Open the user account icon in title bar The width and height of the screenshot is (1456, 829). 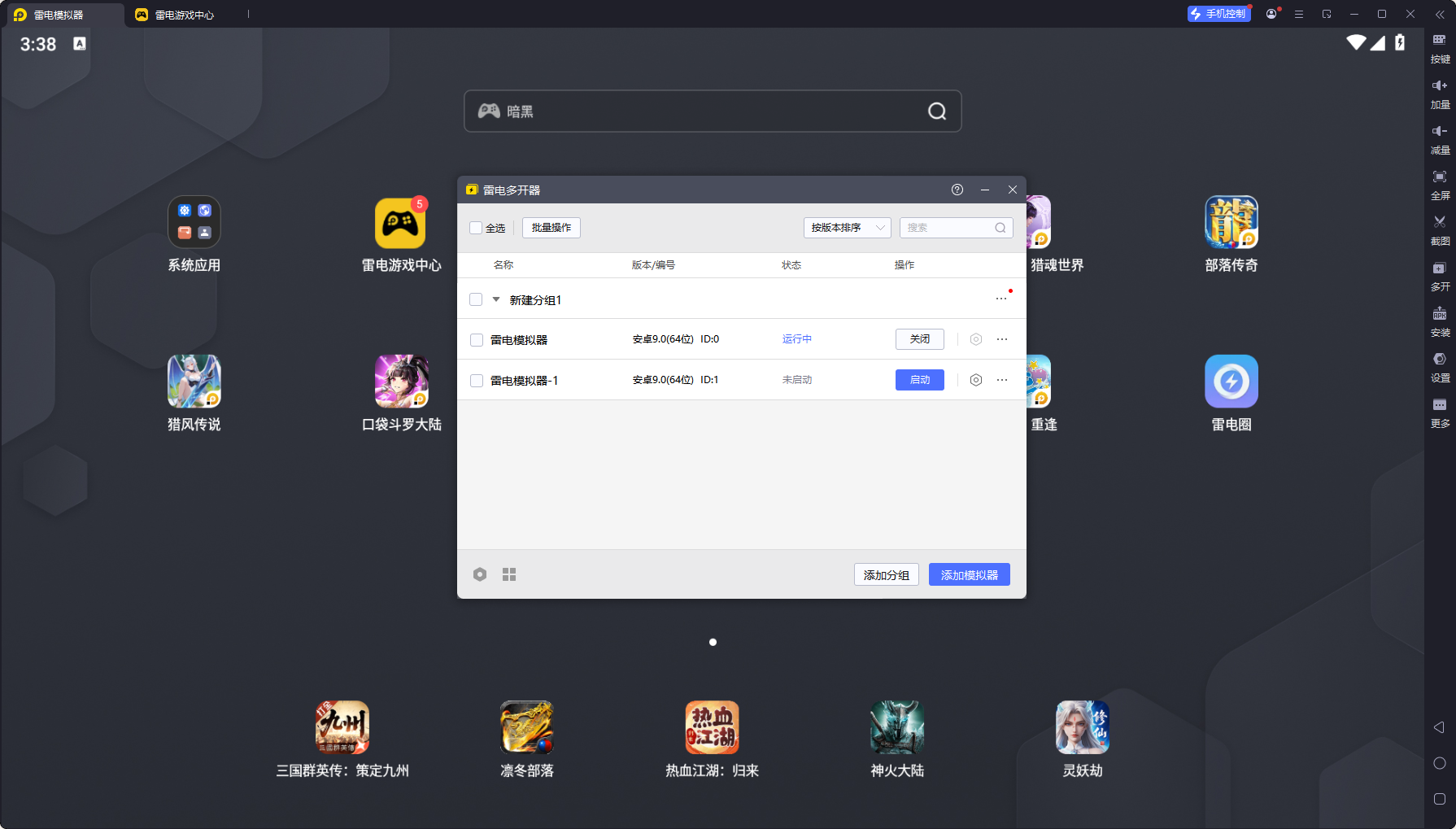point(1271,14)
